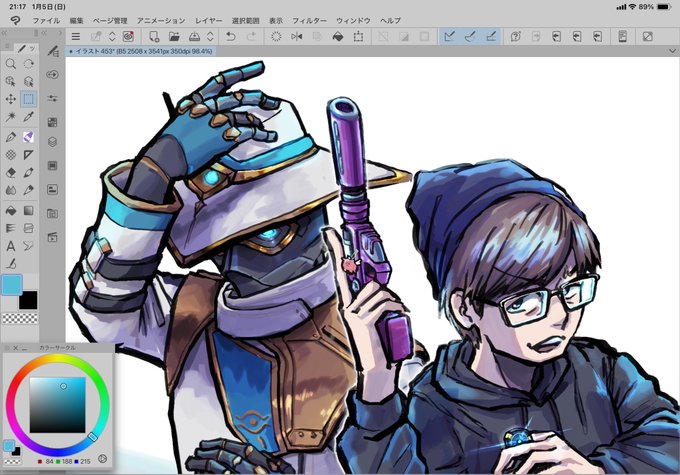
Task: Open the Material folder palette icon
Action: [52, 213]
